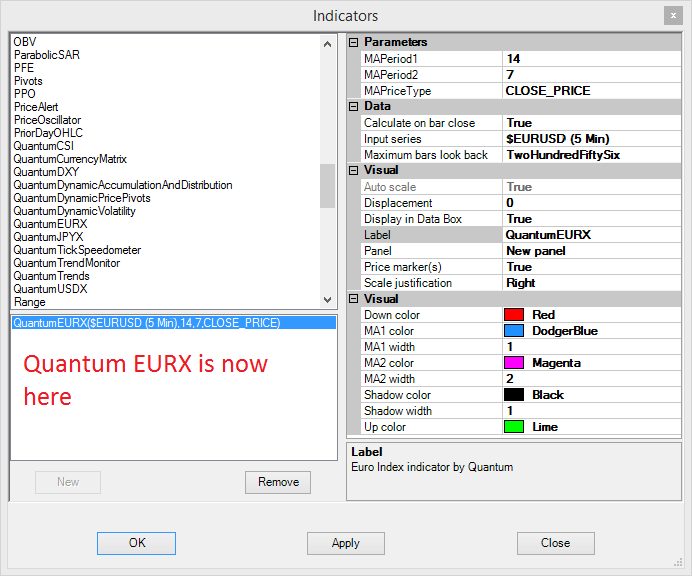Select PPO in the indicator list

[x=24, y=94]
